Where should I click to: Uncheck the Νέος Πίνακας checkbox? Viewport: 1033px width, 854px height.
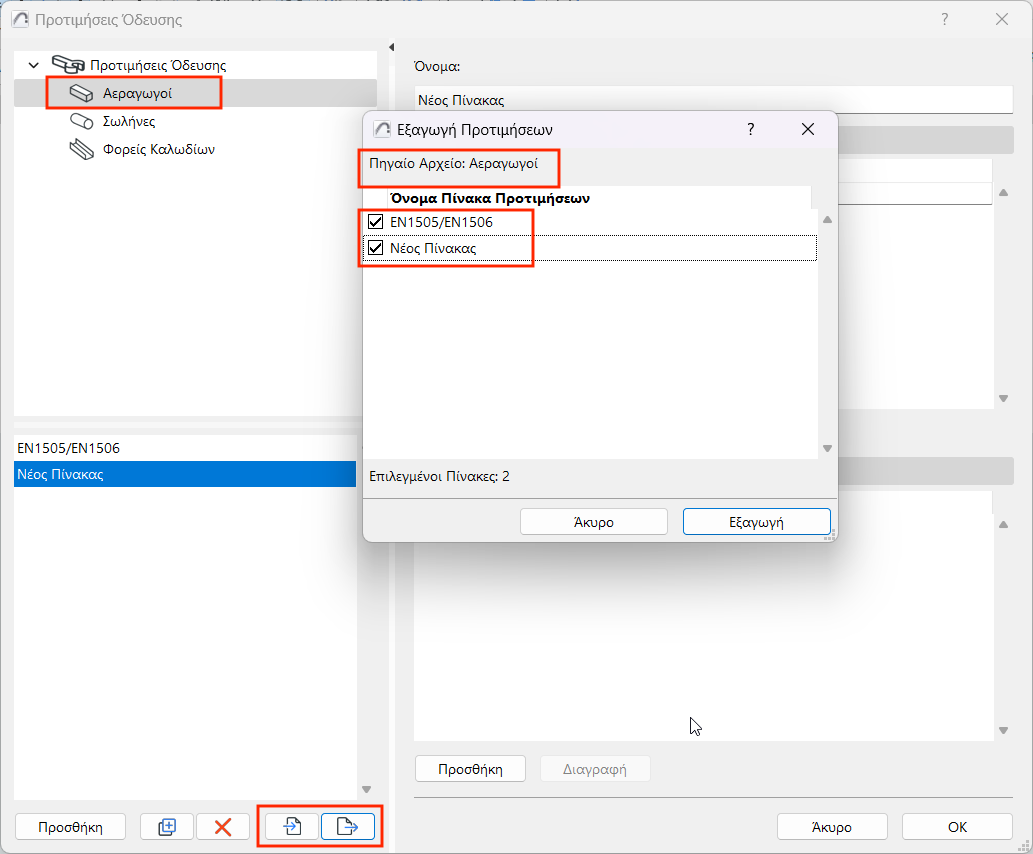coord(376,248)
